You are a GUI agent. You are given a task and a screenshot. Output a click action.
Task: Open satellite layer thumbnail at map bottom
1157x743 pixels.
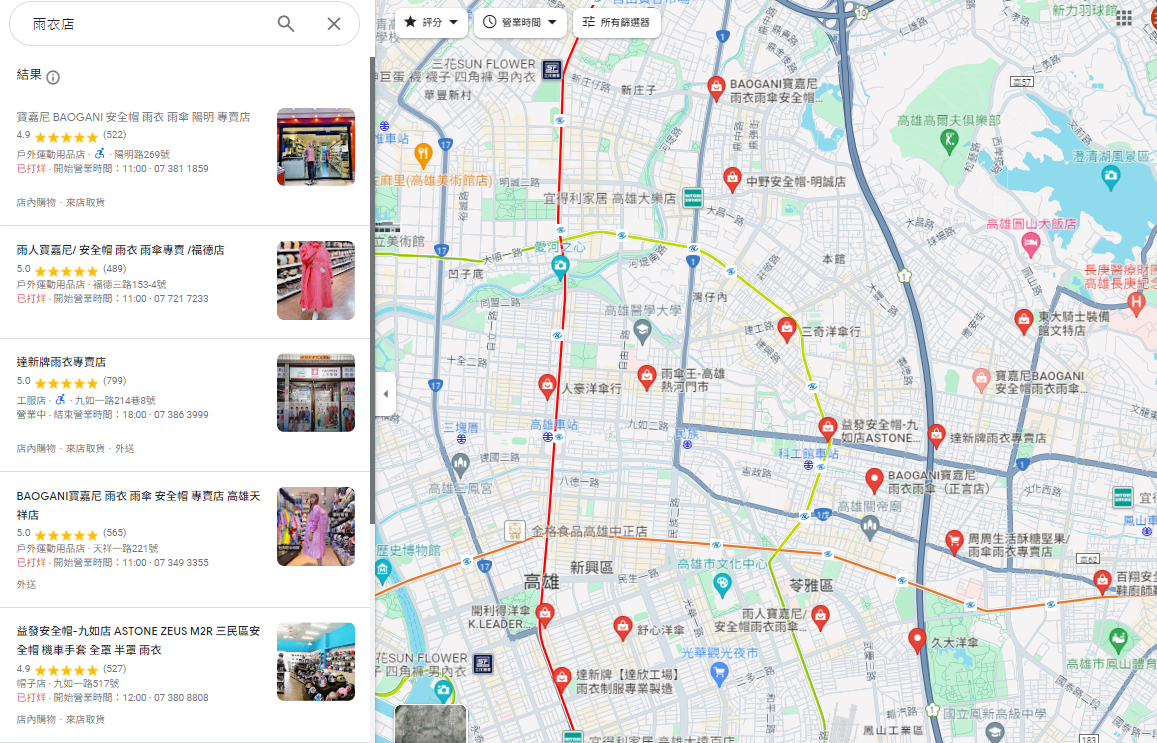(x=431, y=724)
